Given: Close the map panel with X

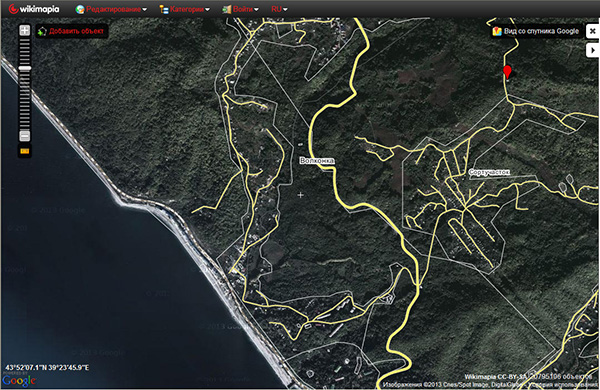Looking at the screenshot, I should click(x=592, y=31).
